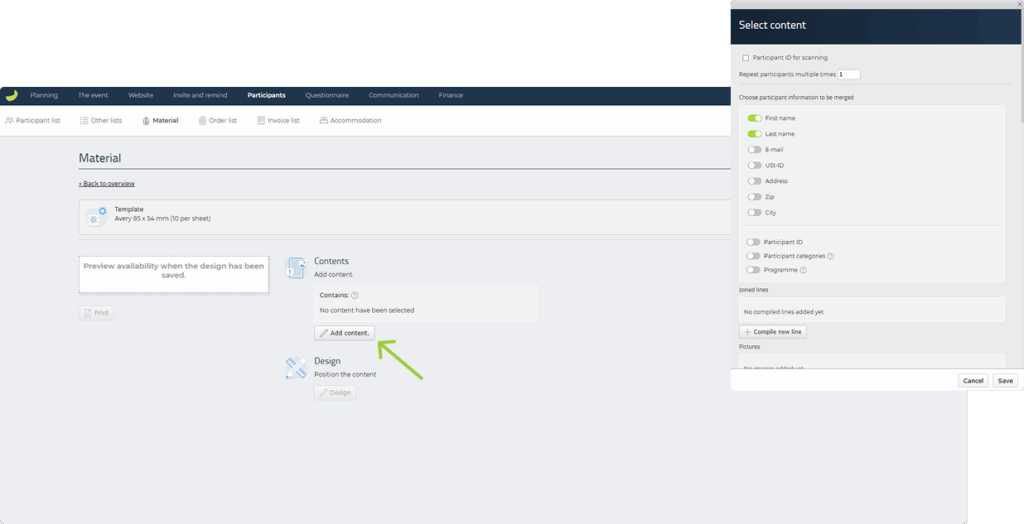Screen dimensions: 1024x524
Task: Enable the E-mail toggle
Action: (754, 150)
